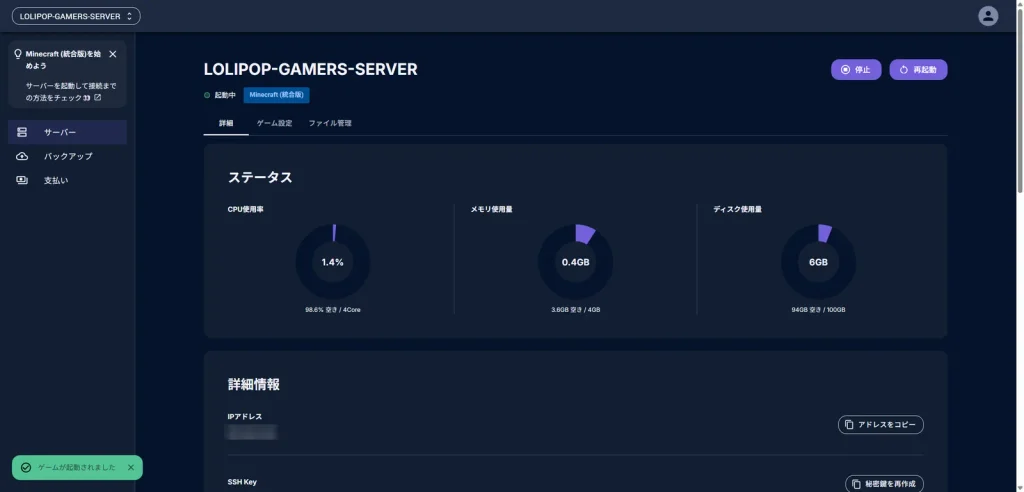Screen dimensions: 1024x492
Task: Restart the server with 再起動 button
Action: coord(918,70)
